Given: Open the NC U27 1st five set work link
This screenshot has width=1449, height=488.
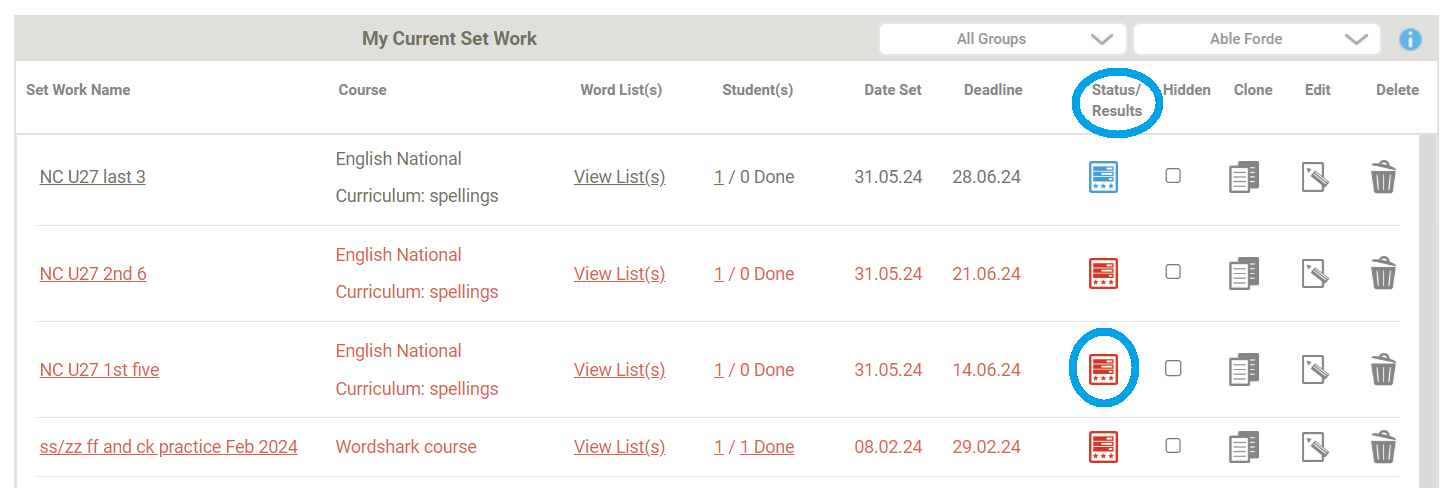Looking at the screenshot, I should (100, 370).
